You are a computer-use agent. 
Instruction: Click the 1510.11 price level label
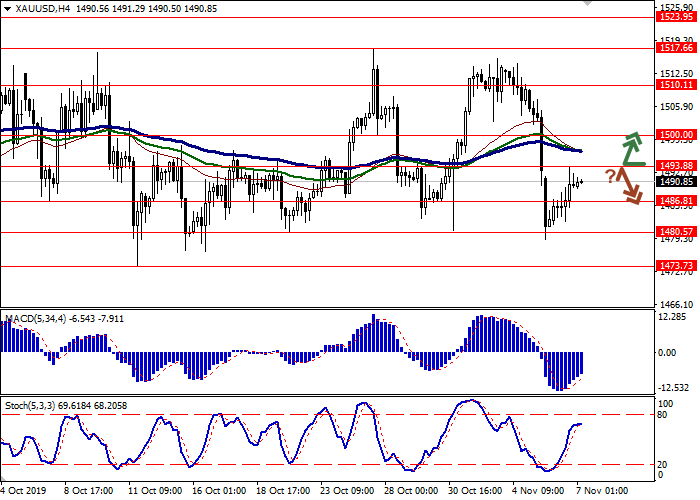pos(676,85)
